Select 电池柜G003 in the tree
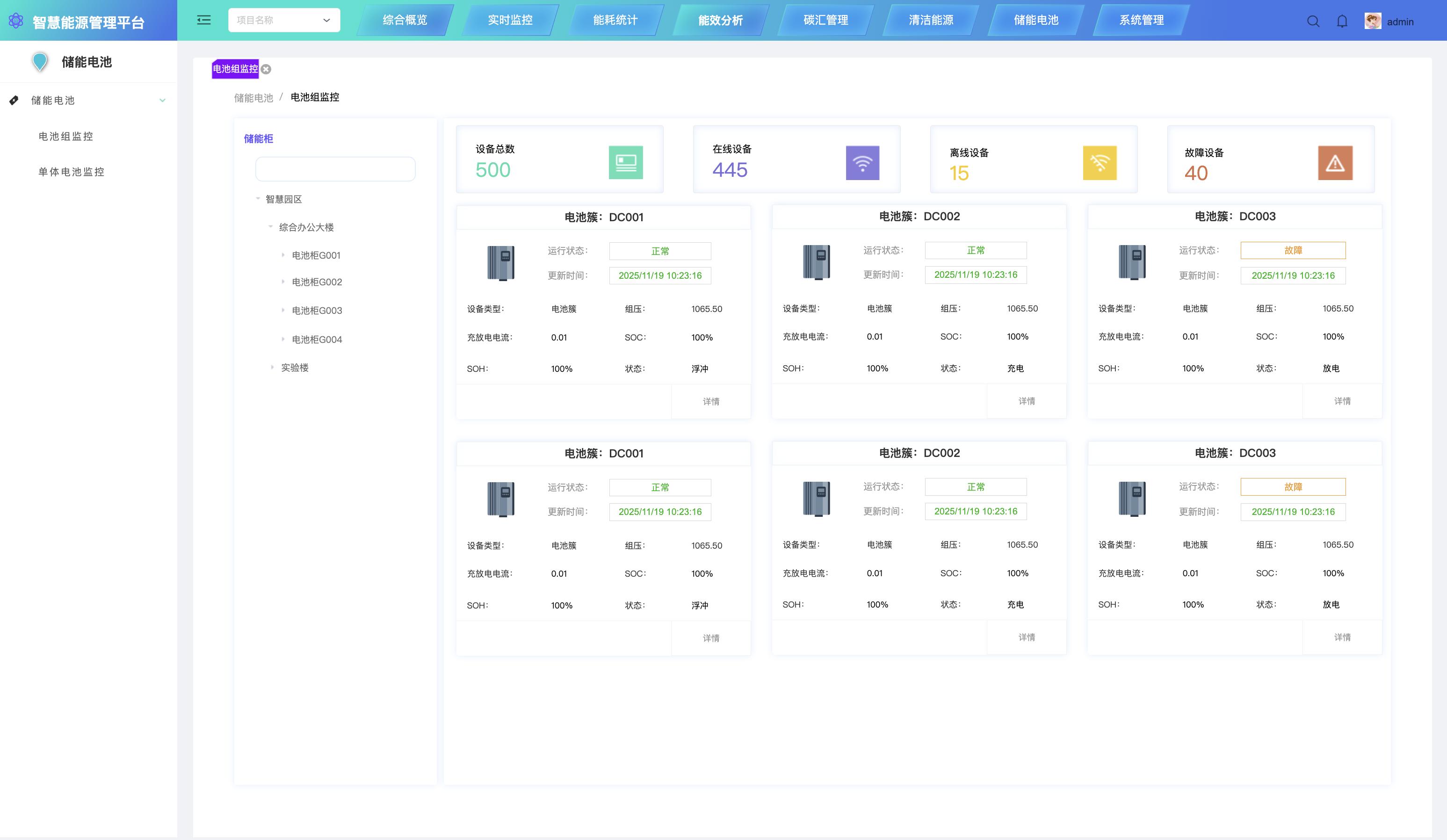Viewport: 1447px width, 840px height. (x=317, y=311)
